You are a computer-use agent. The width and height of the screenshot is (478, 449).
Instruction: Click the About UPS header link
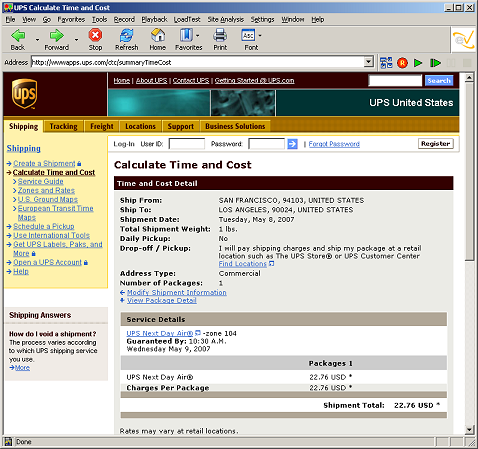point(152,81)
